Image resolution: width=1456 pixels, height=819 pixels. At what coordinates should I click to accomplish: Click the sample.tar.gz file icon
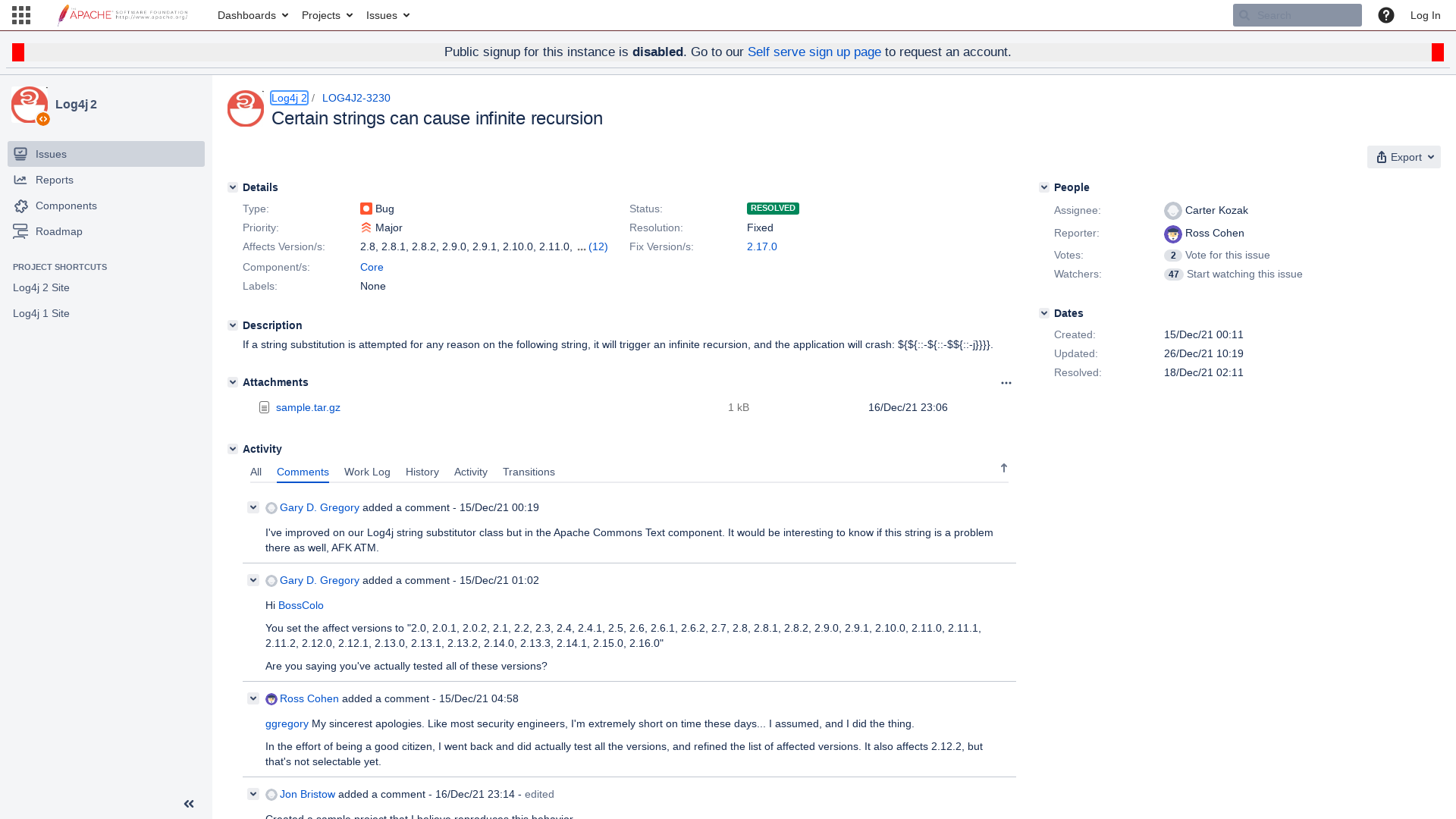point(264,407)
